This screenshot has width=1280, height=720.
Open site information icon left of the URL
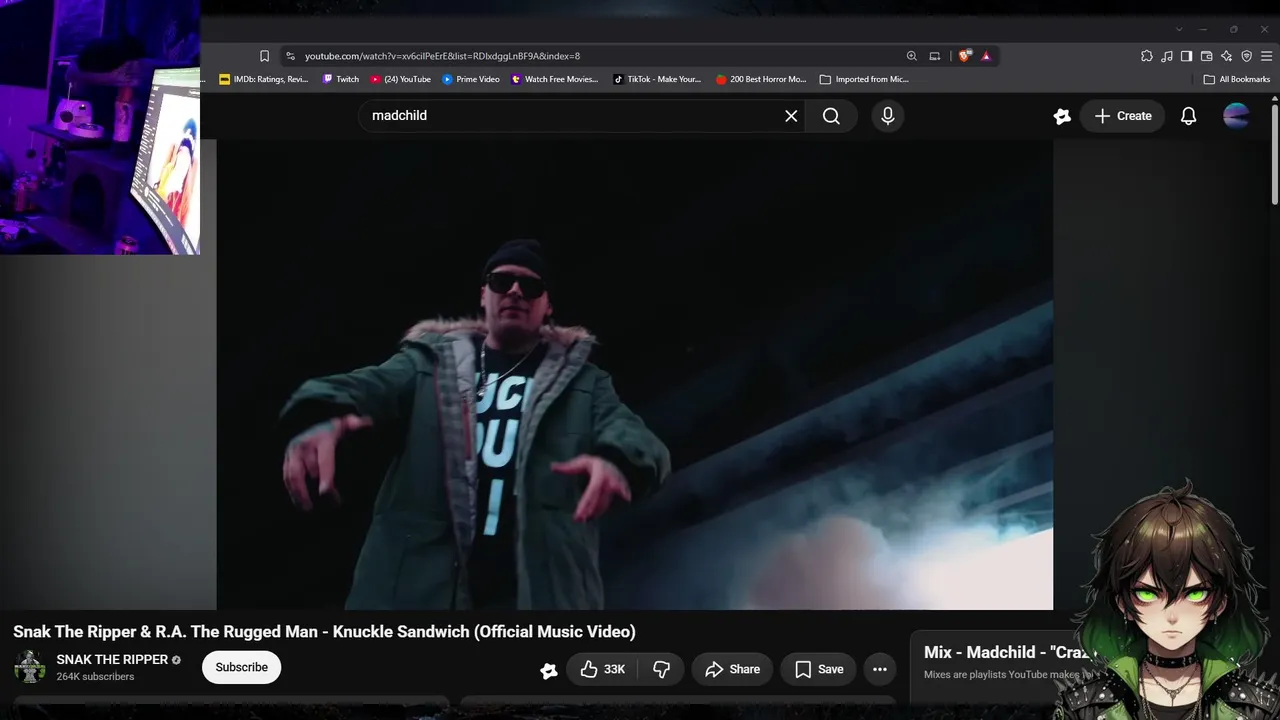[290, 56]
